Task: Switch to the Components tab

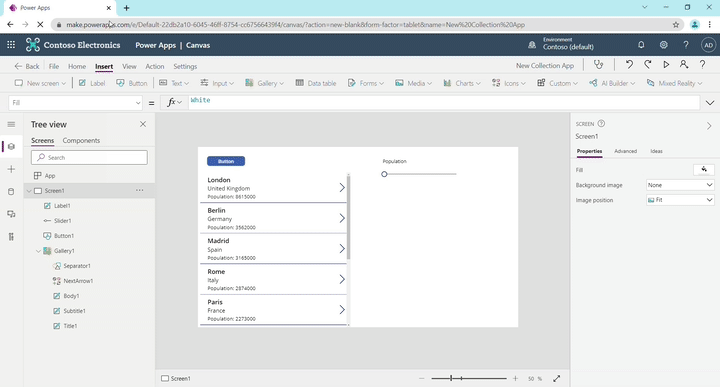Action: tap(81, 140)
